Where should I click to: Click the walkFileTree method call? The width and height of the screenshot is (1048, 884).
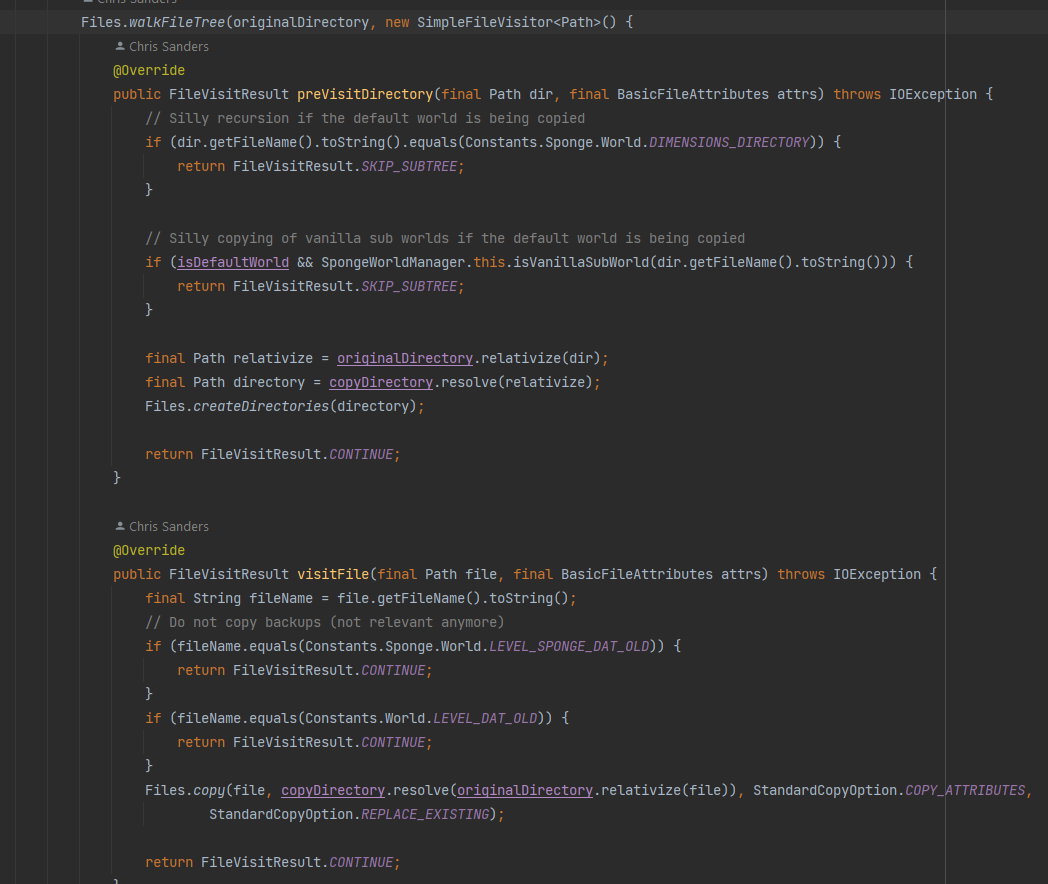176,22
